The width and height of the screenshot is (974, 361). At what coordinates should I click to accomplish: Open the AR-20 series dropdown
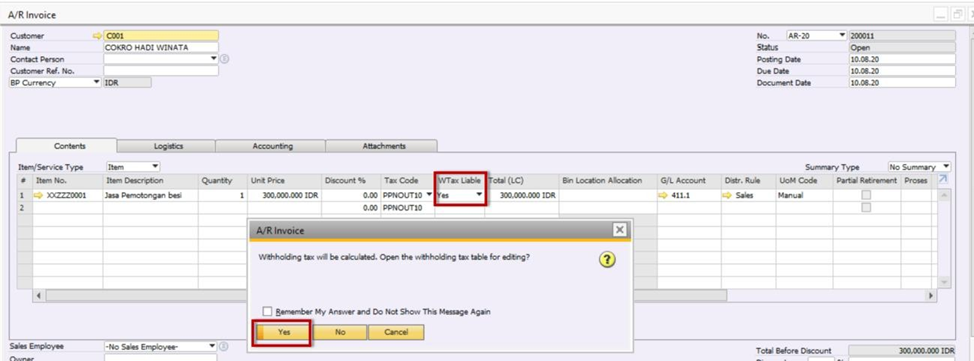[842, 35]
